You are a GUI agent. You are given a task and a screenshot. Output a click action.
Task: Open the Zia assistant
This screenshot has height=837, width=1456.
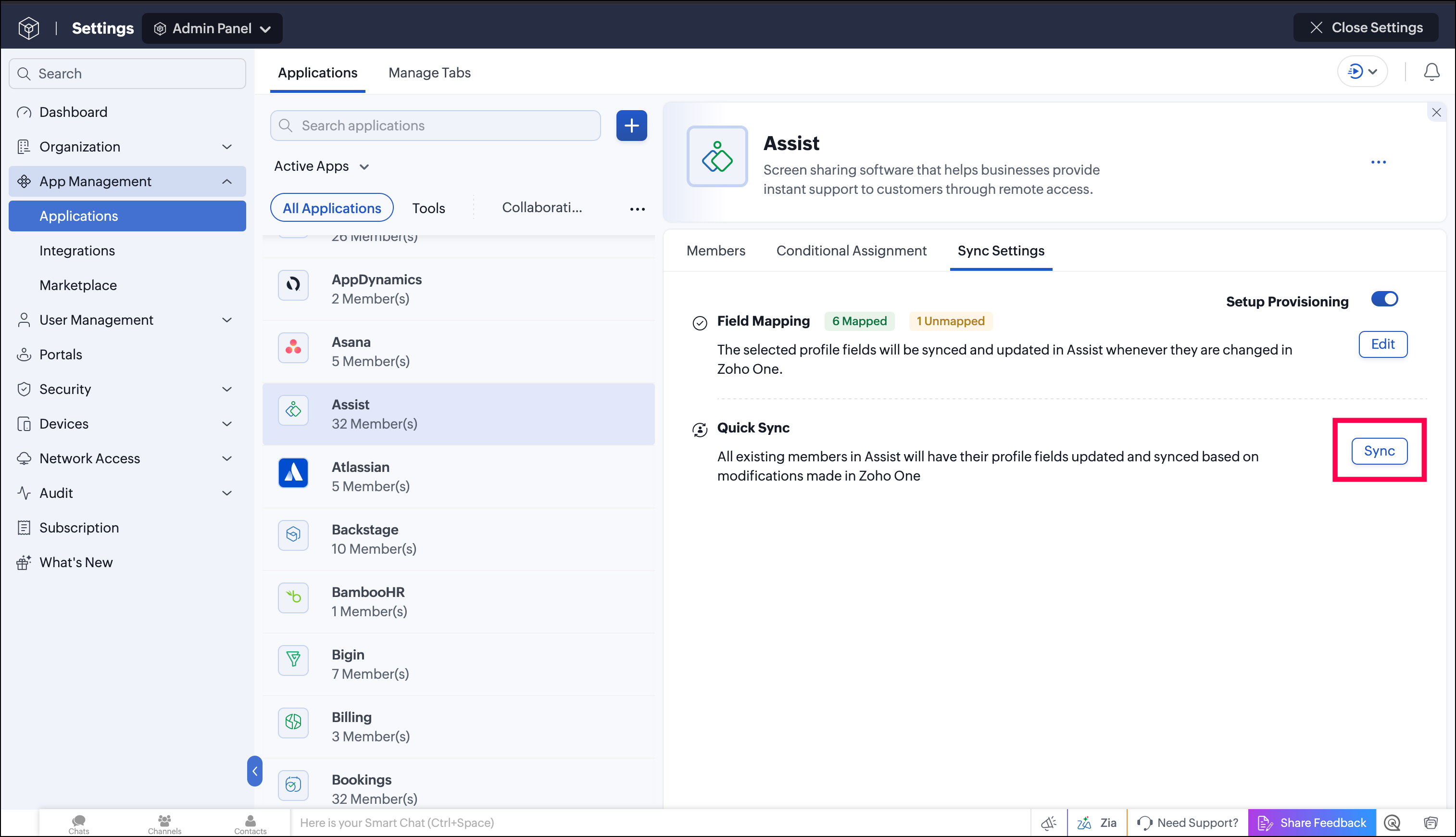pos(1097,823)
